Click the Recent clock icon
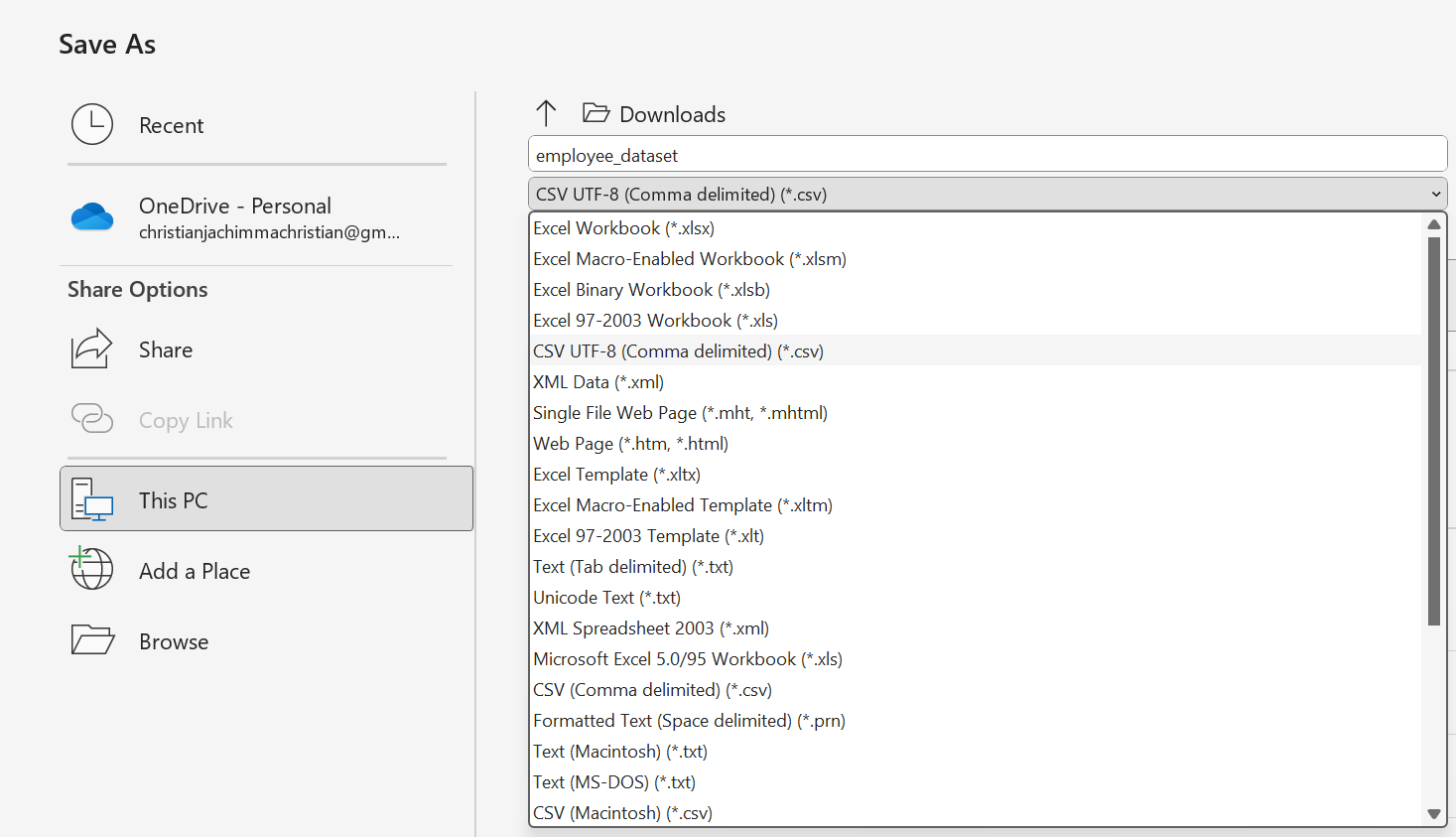1456x837 pixels. [x=92, y=125]
